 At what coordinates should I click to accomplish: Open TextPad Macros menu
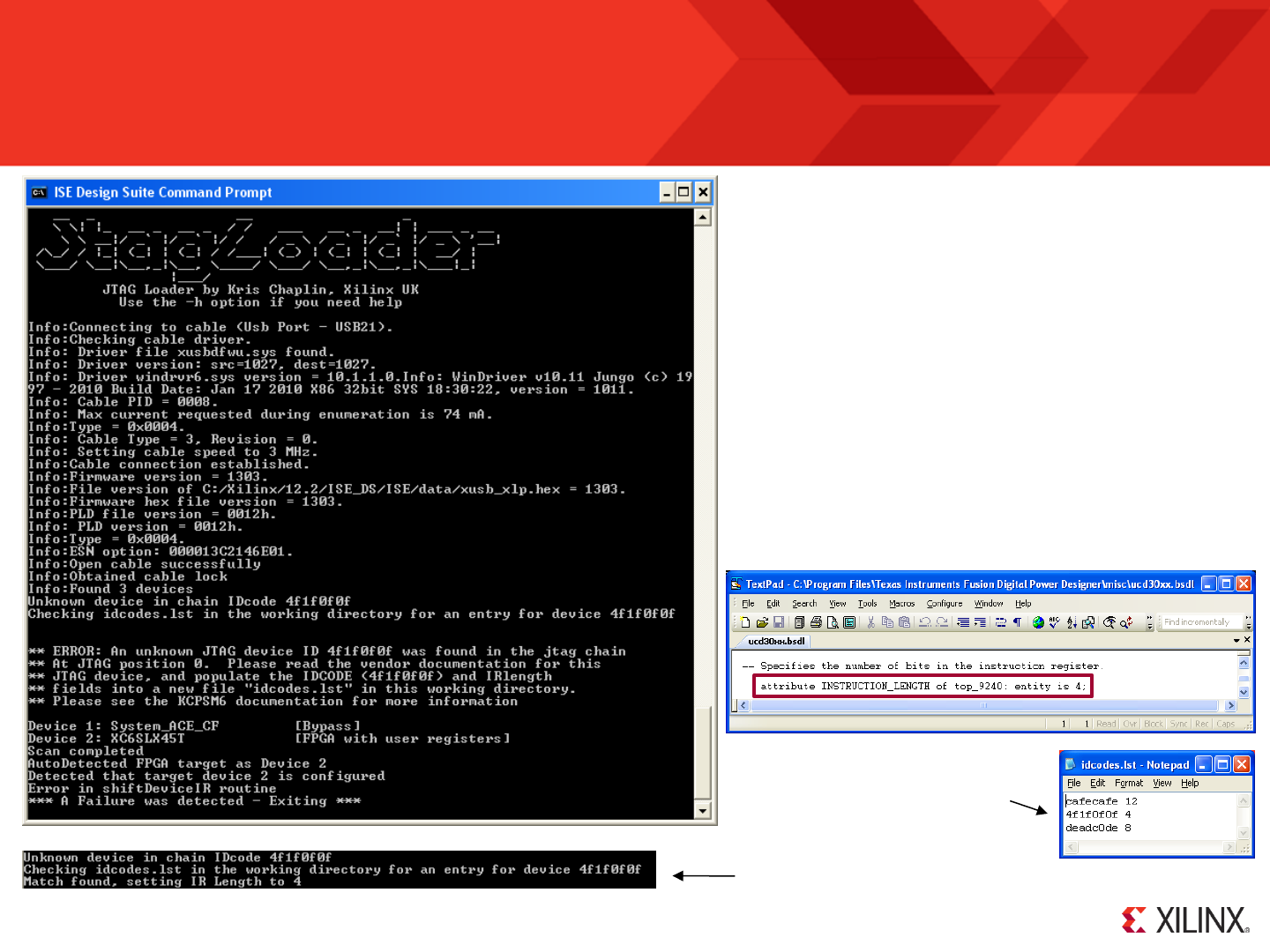[x=901, y=604]
